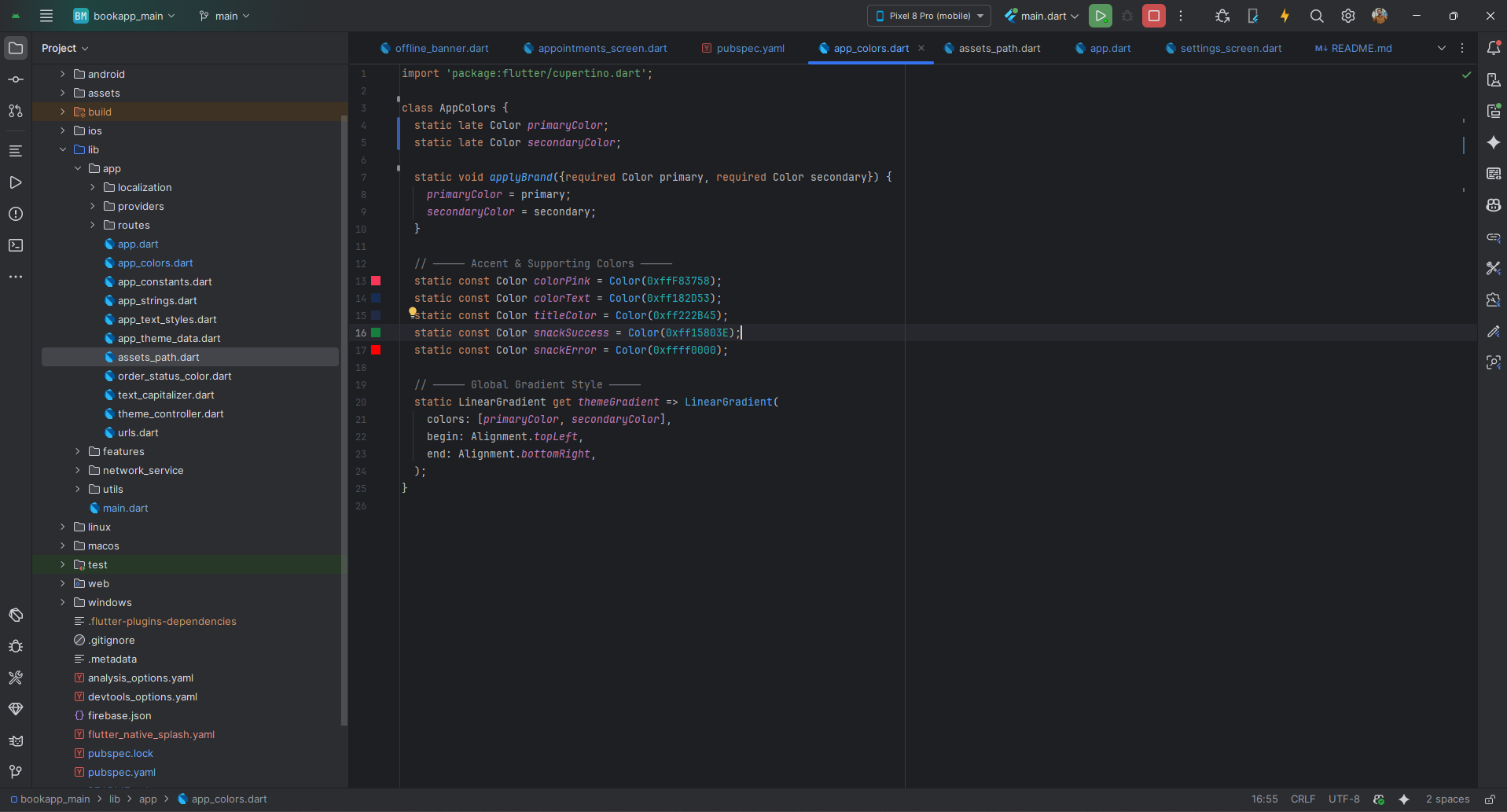This screenshot has height=812, width=1507.
Task: Stop the running app with the red stop button
Action: coord(1154,16)
